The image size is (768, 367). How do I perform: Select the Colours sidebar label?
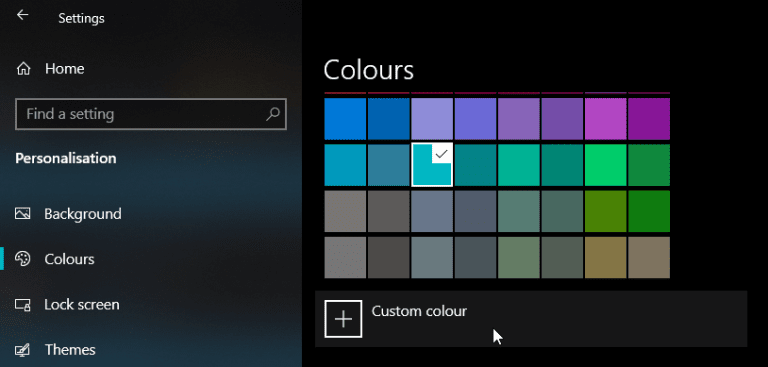[70, 259]
